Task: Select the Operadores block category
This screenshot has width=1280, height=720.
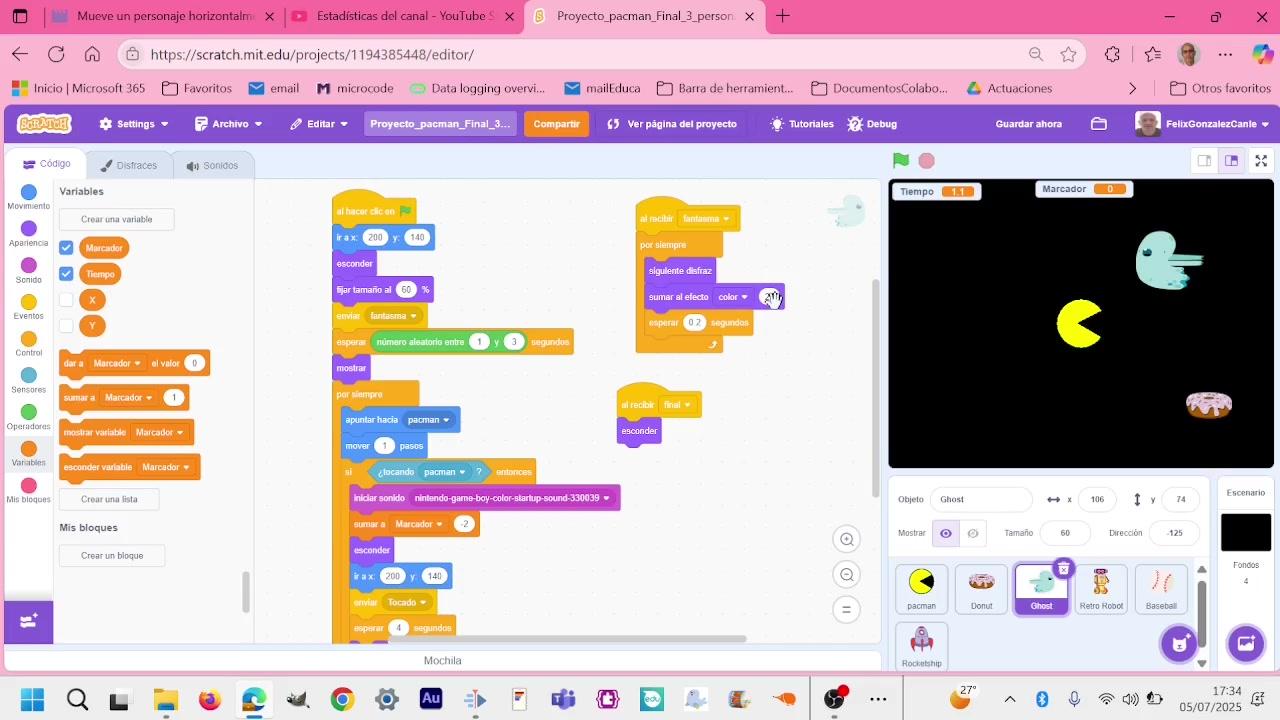Action: pos(28,418)
